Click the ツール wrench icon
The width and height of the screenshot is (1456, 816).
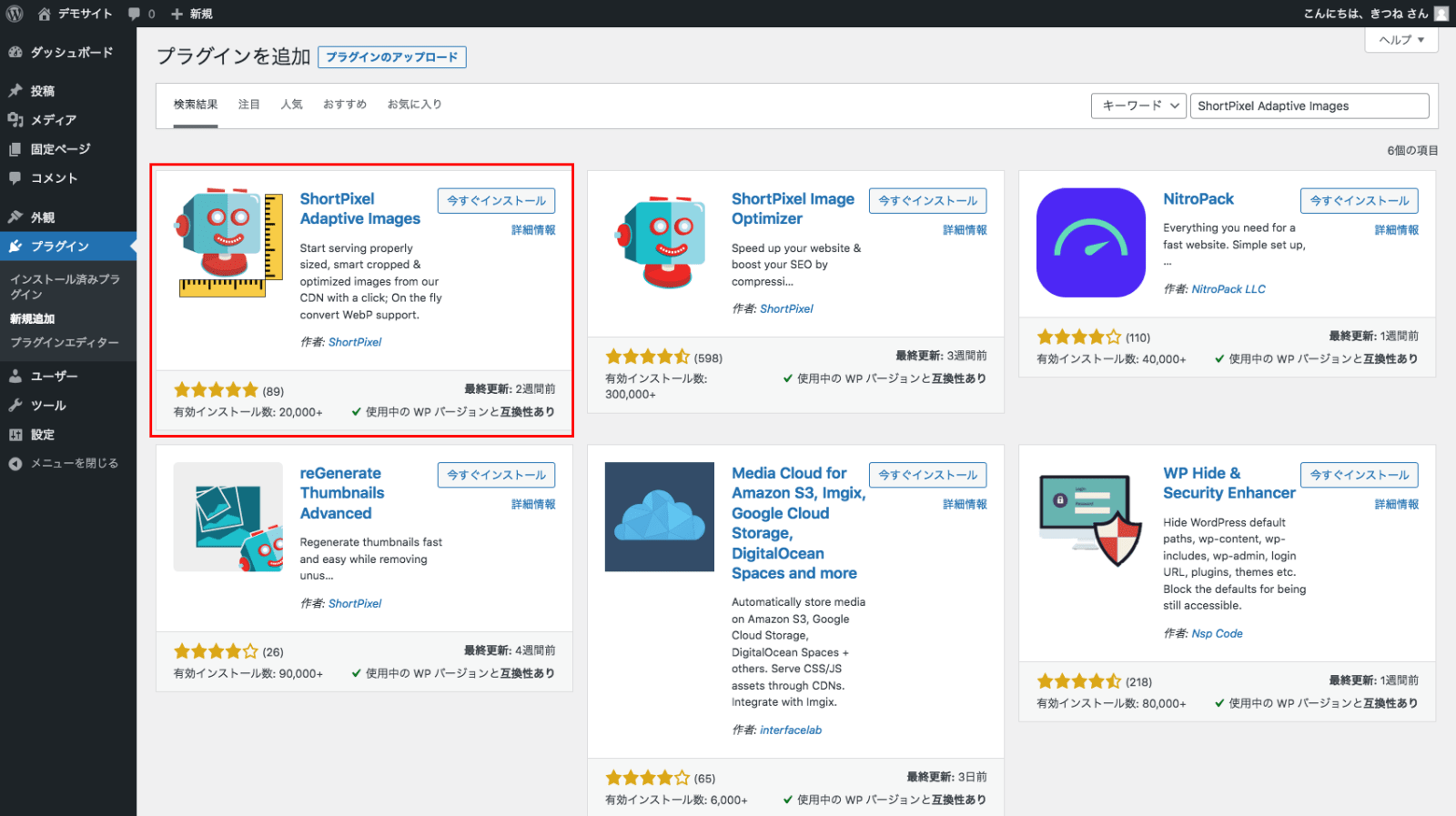[x=15, y=405]
